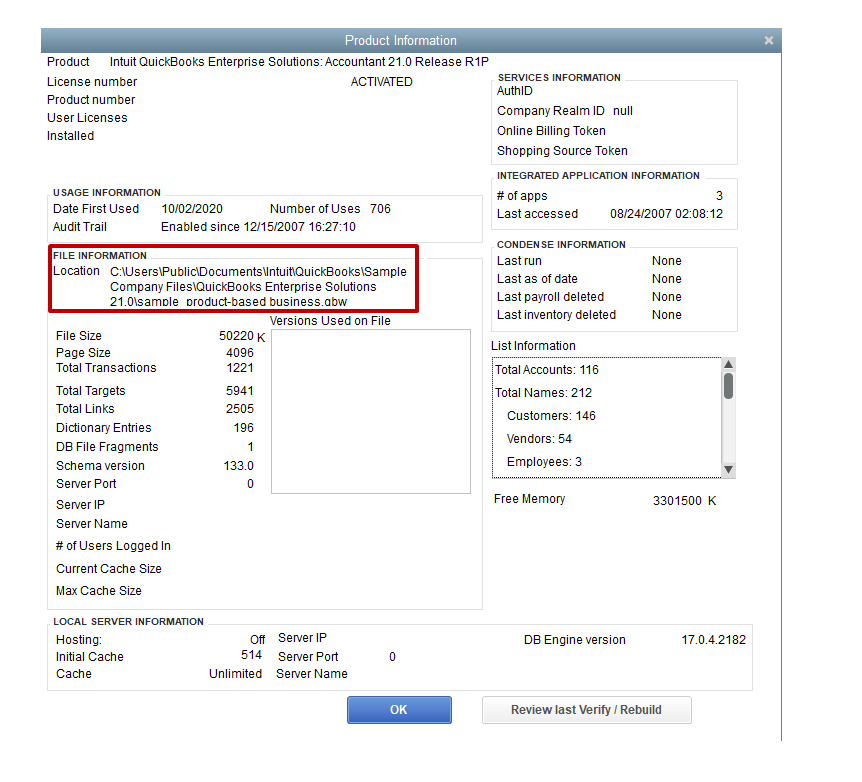
Task: Click Current Cache Size label
Action: point(109,569)
